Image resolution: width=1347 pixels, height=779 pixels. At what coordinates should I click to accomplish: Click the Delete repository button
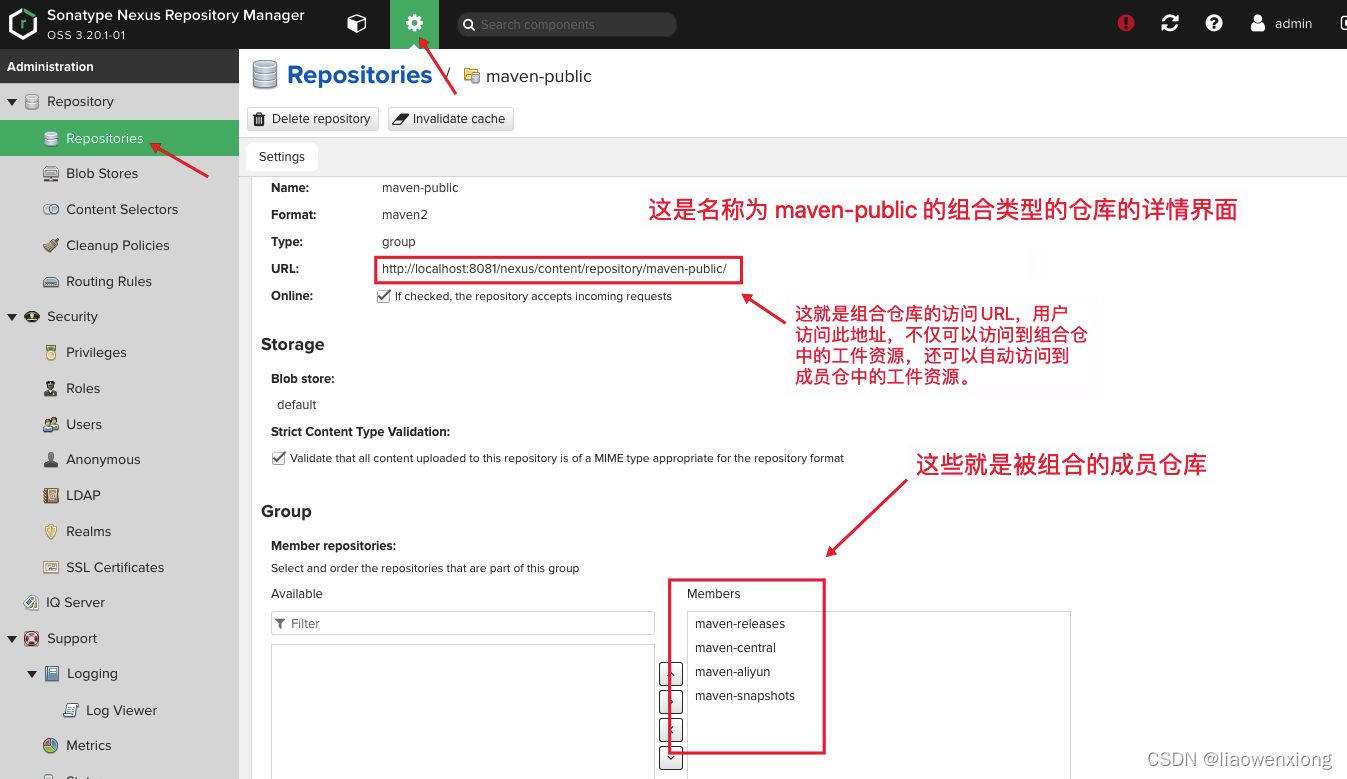(x=312, y=119)
